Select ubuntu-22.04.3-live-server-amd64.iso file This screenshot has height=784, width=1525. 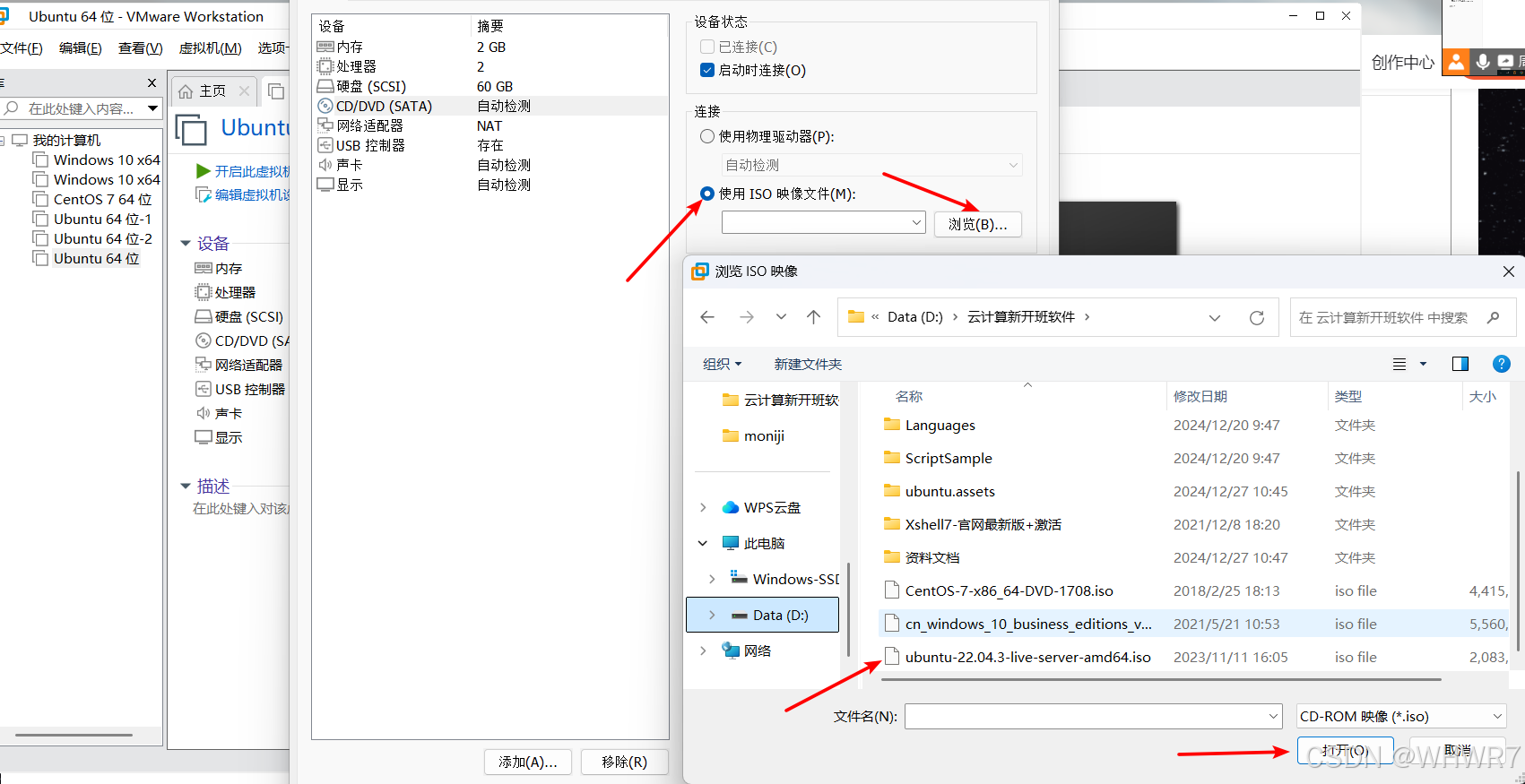tap(1027, 657)
